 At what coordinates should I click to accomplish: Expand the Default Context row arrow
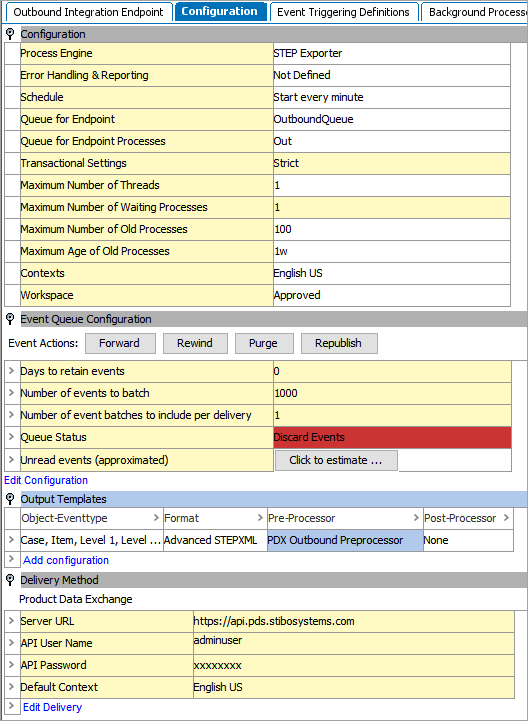pyautogui.click(x=11, y=687)
